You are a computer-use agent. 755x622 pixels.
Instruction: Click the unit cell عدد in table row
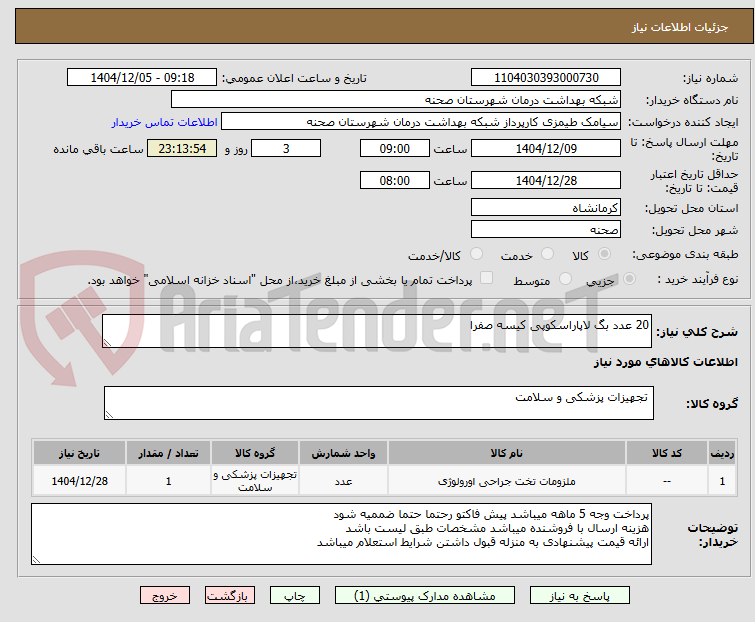point(343,481)
